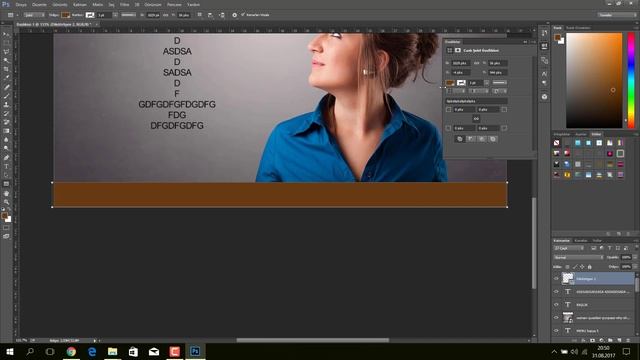Link corner radius values in Properties
The image size is (640, 360).
476,118
